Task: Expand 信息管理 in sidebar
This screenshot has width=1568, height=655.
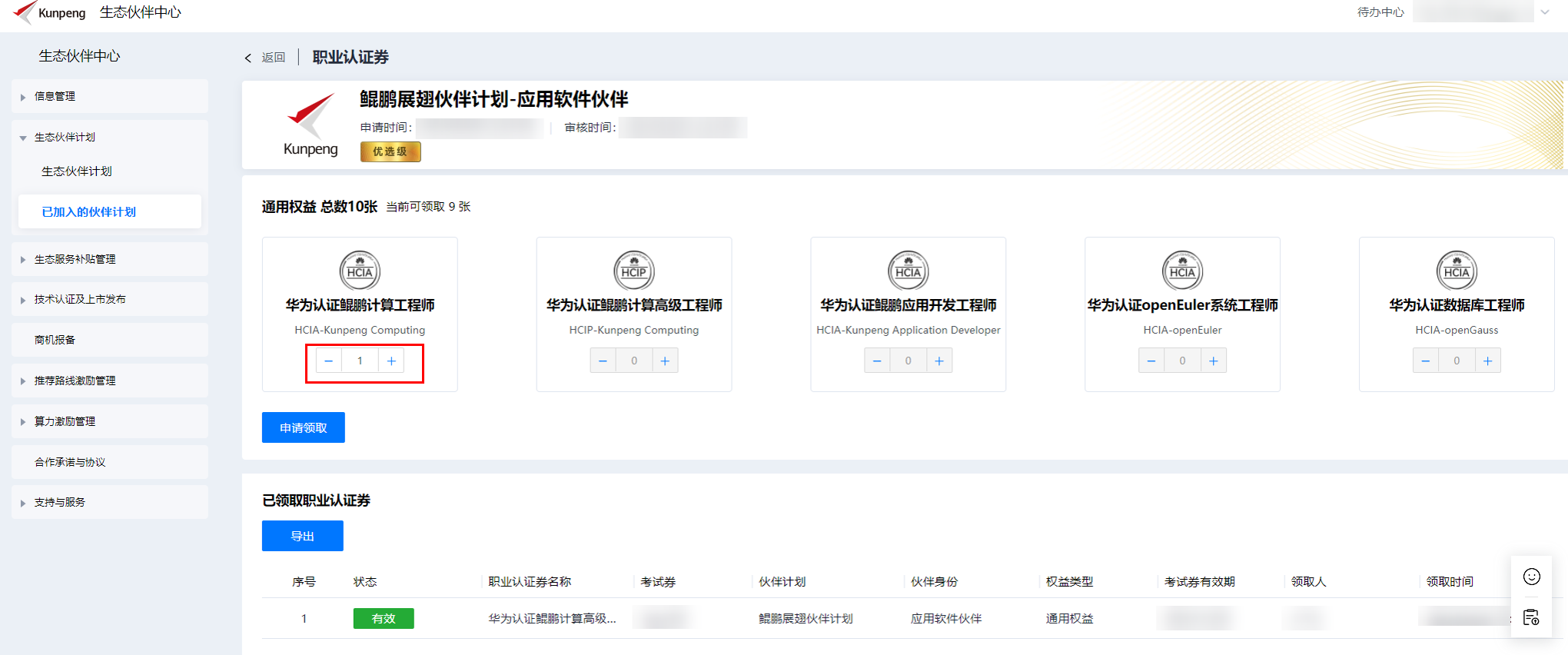Action: click(x=110, y=96)
